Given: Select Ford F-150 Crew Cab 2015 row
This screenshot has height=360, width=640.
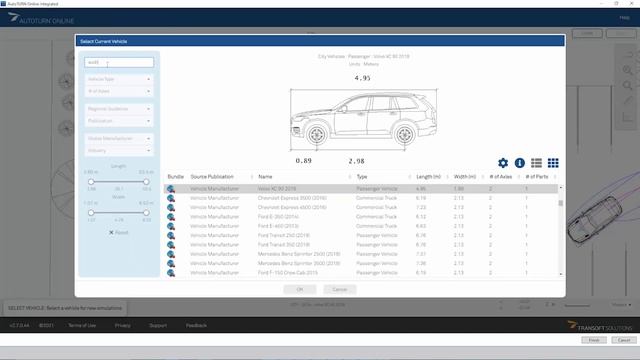Looking at the screenshot, I should point(361,273).
